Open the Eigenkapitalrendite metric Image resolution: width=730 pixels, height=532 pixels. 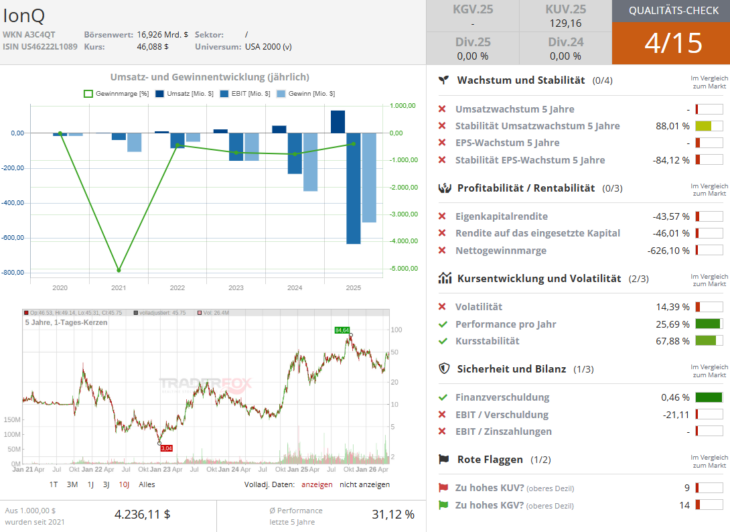coord(501,216)
